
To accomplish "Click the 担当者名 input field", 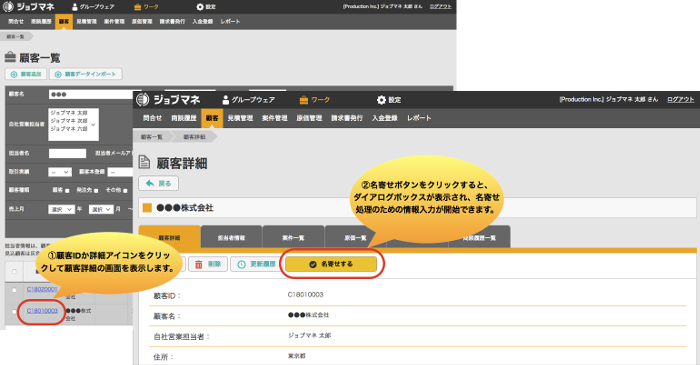I will coord(67,153).
